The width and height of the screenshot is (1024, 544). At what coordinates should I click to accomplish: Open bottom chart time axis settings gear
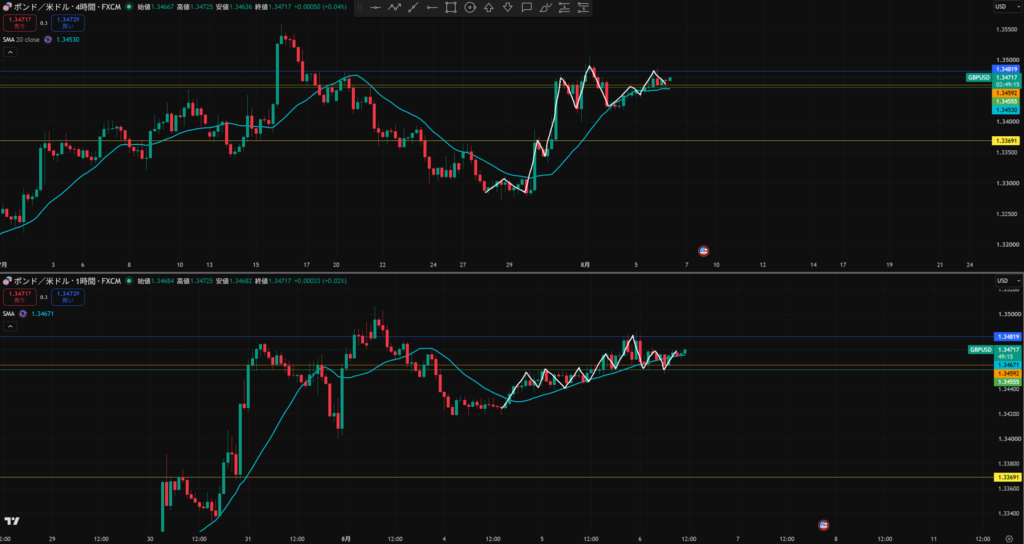[x=1009, y=539]
